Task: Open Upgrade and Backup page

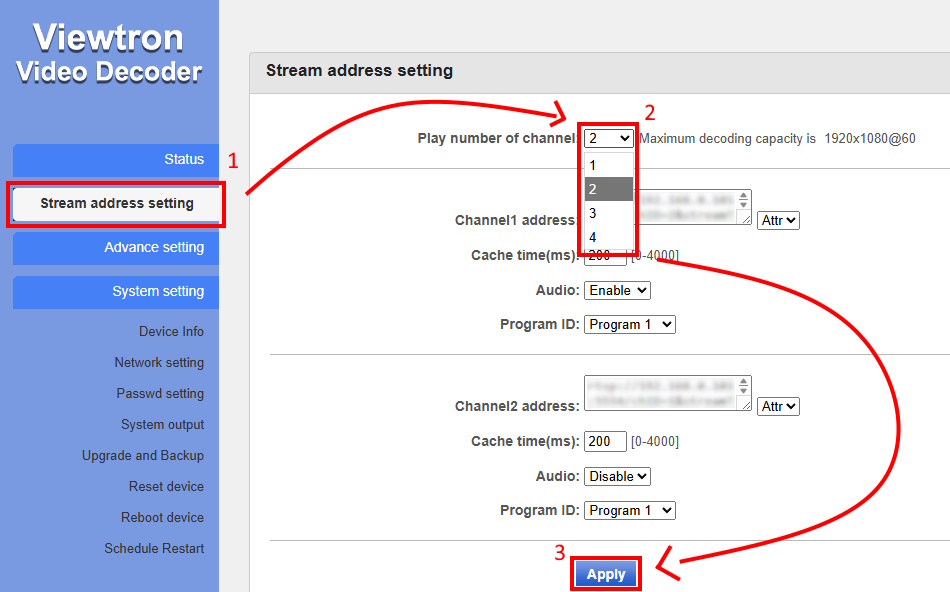Action: 143,456
